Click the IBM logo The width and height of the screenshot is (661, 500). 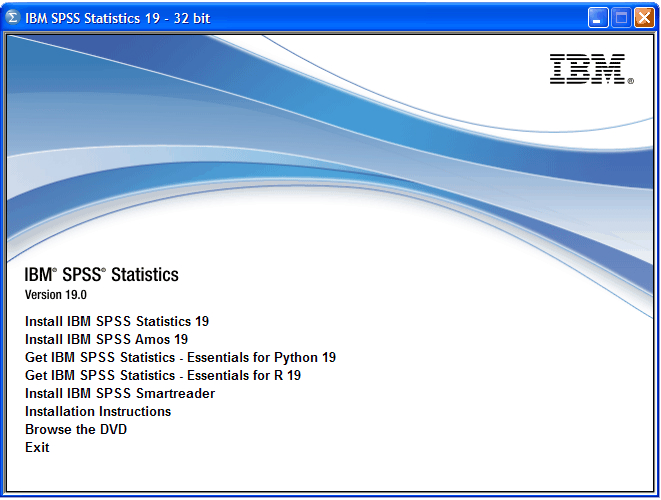pyautogui.click(x=591, y=69)
